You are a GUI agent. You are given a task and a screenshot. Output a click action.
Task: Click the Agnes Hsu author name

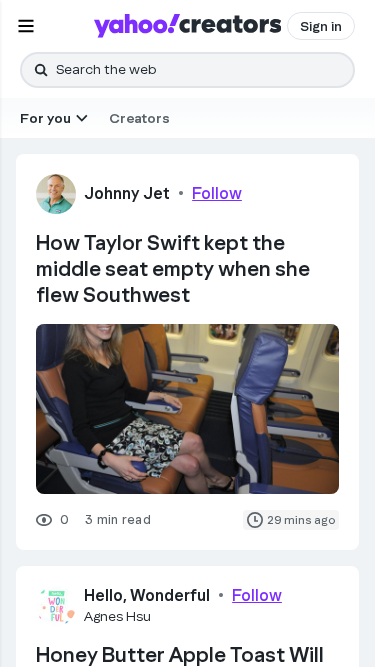(117, 616)
